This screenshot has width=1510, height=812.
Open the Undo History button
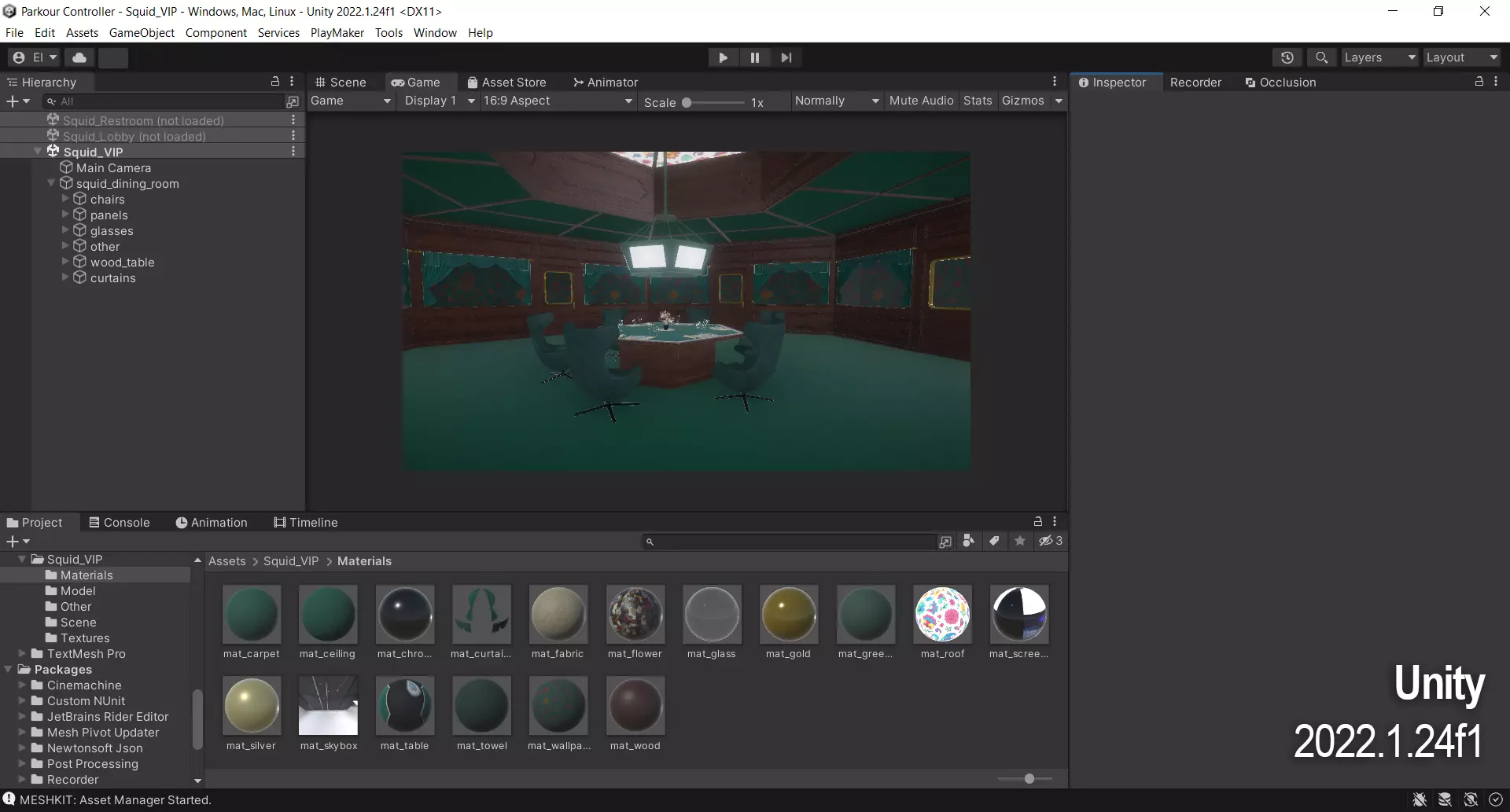click(x=1287, y=57)
